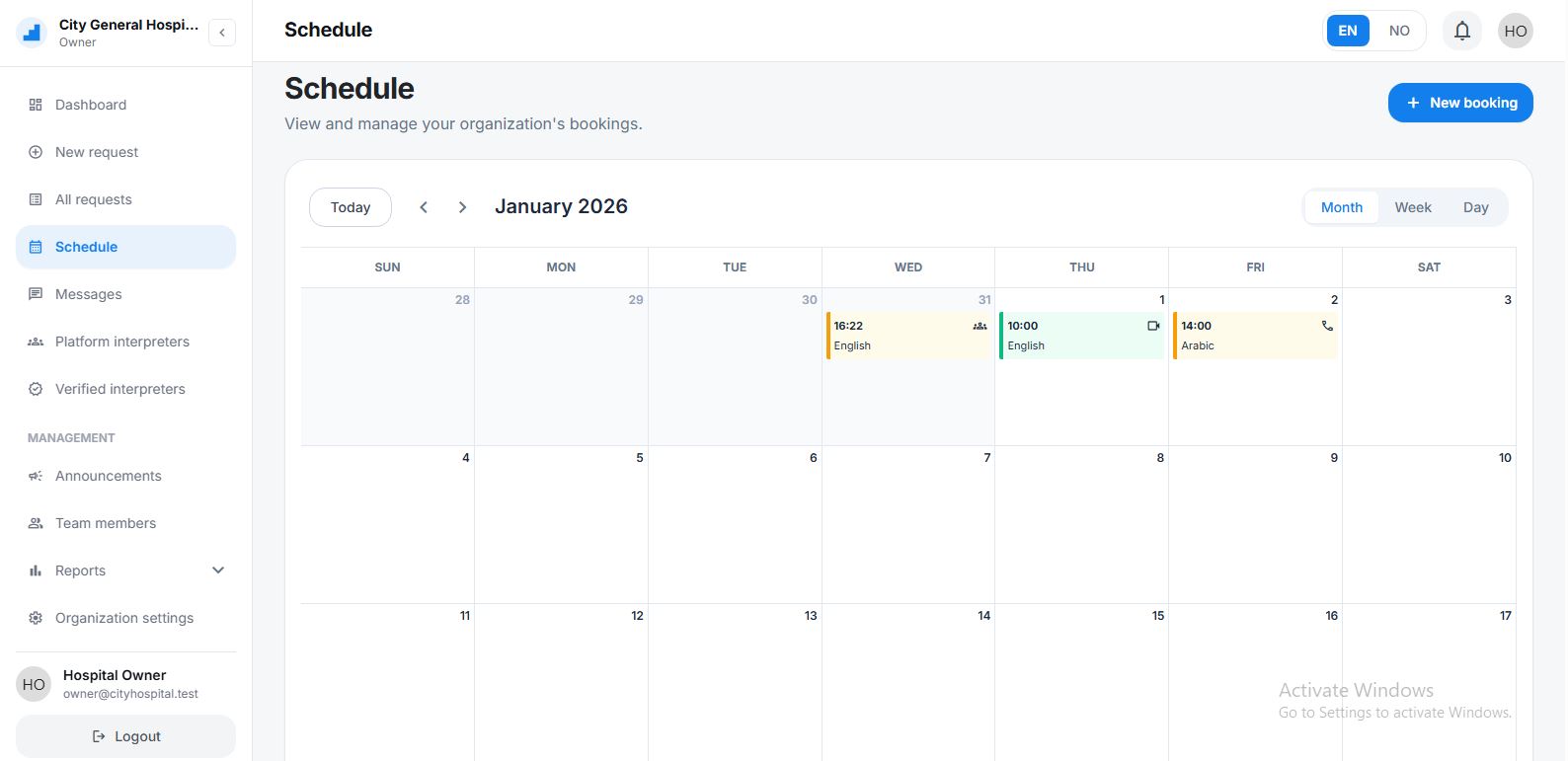Screen dimensions: 1568x761
Task: Jump to Today in calendar
Action: (351, 207)
